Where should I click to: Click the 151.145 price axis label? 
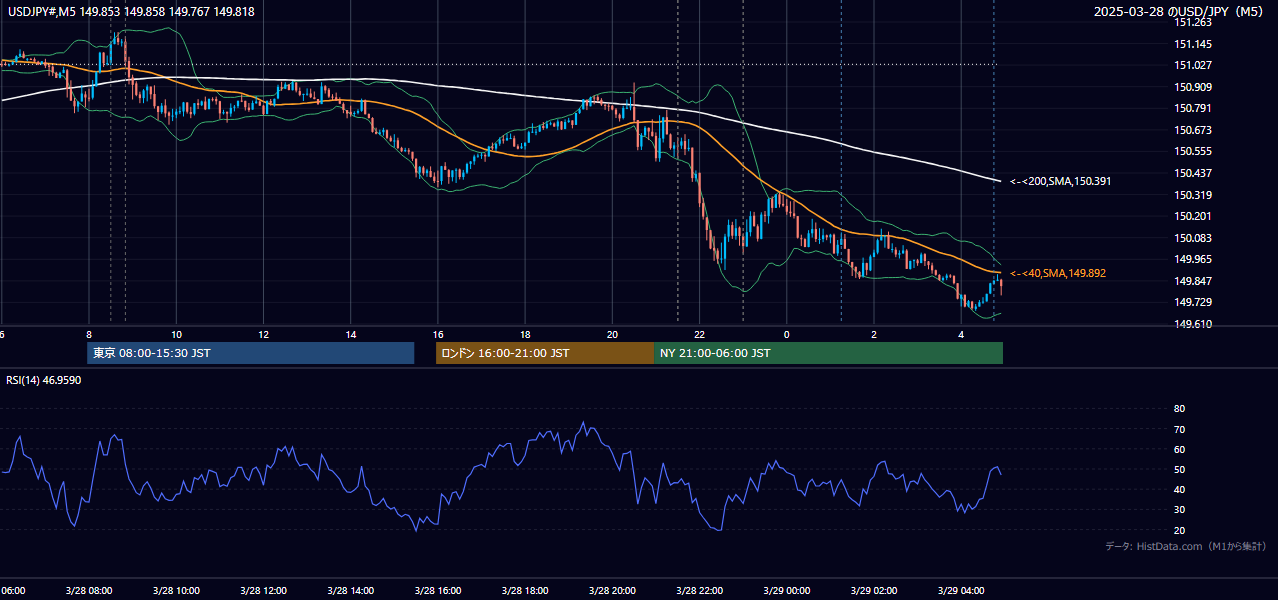(x=1193, y=44)
